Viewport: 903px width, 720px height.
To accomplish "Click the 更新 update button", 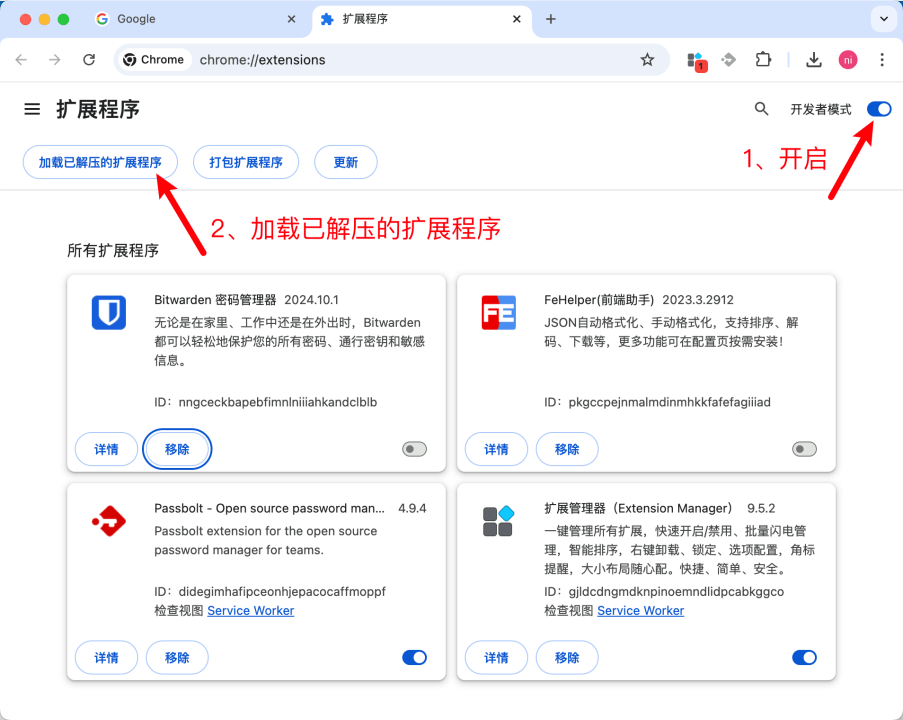I will [x=346, y=162].
